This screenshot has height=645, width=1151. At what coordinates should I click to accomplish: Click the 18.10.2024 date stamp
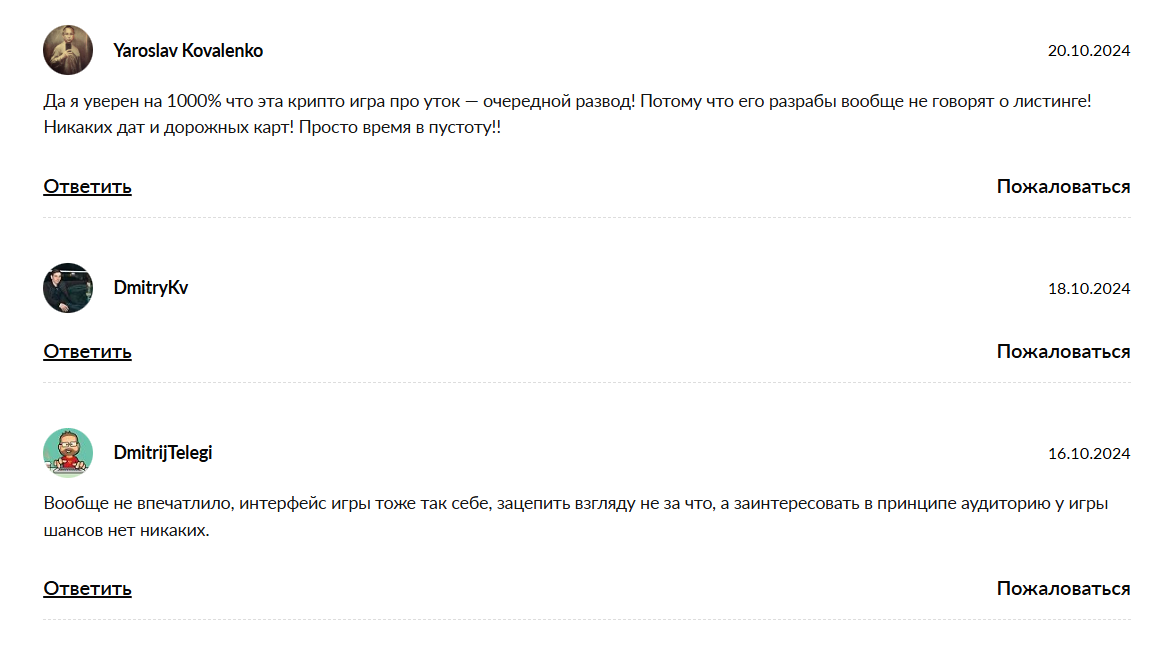1088,289
